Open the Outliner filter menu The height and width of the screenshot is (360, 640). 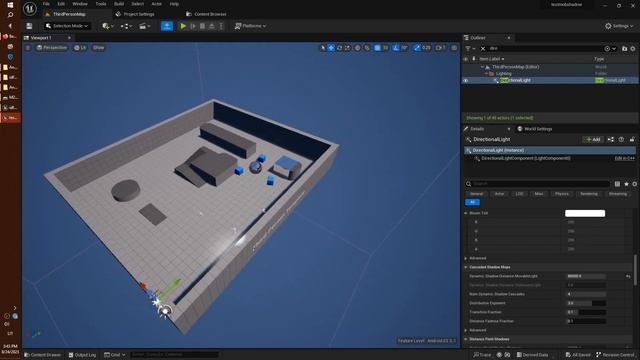(x=470, y=48)
